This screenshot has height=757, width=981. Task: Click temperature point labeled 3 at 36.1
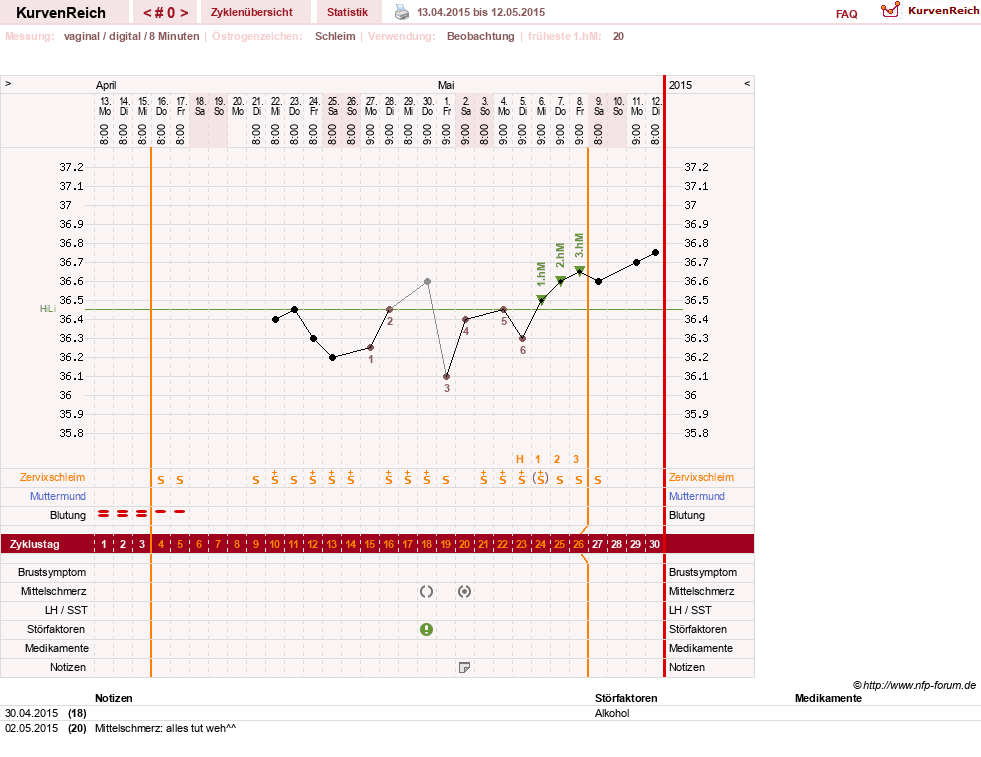pos(446,377)
